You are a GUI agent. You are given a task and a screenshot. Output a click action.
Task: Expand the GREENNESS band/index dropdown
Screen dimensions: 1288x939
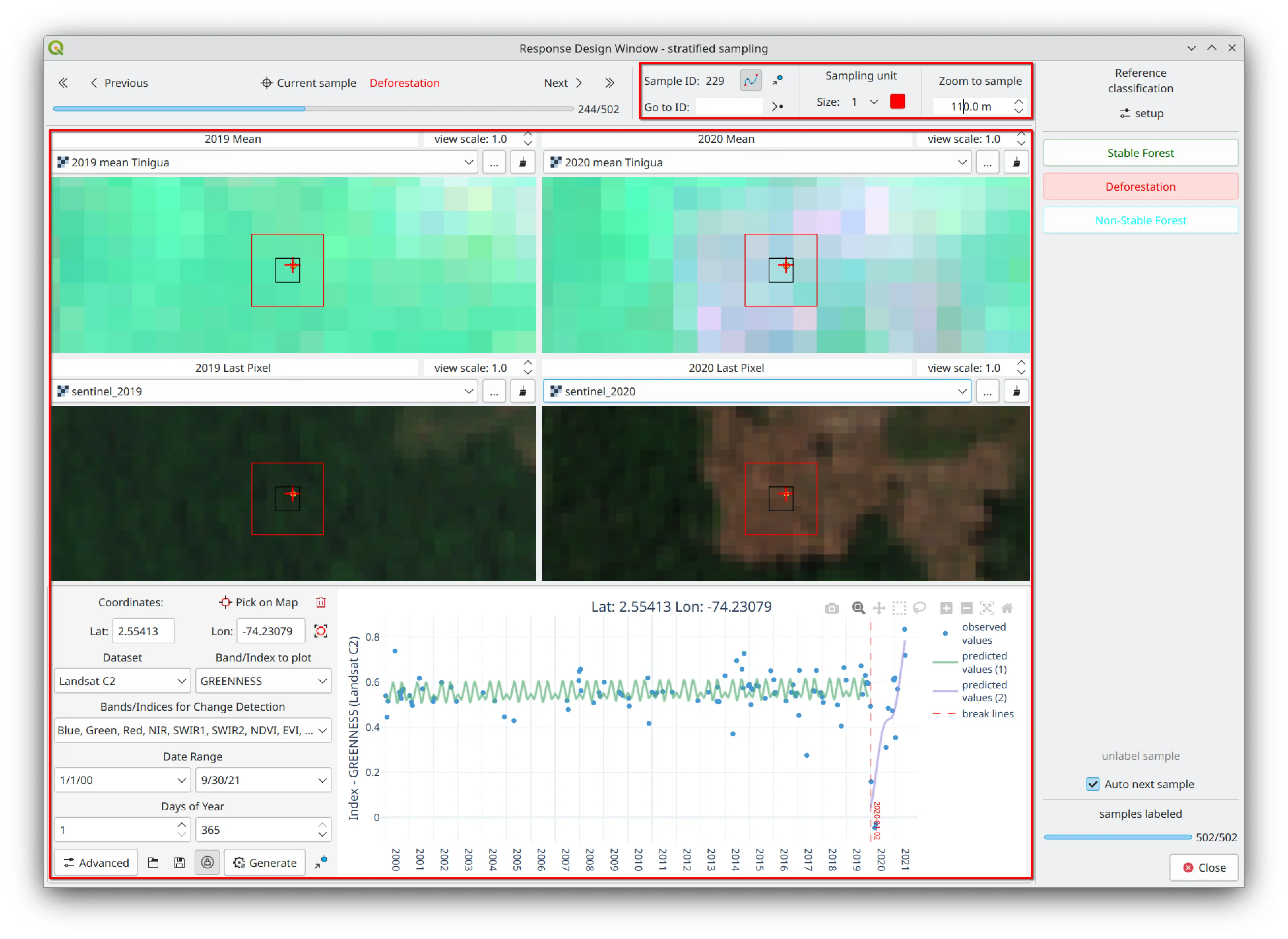(x=263, y=680)
